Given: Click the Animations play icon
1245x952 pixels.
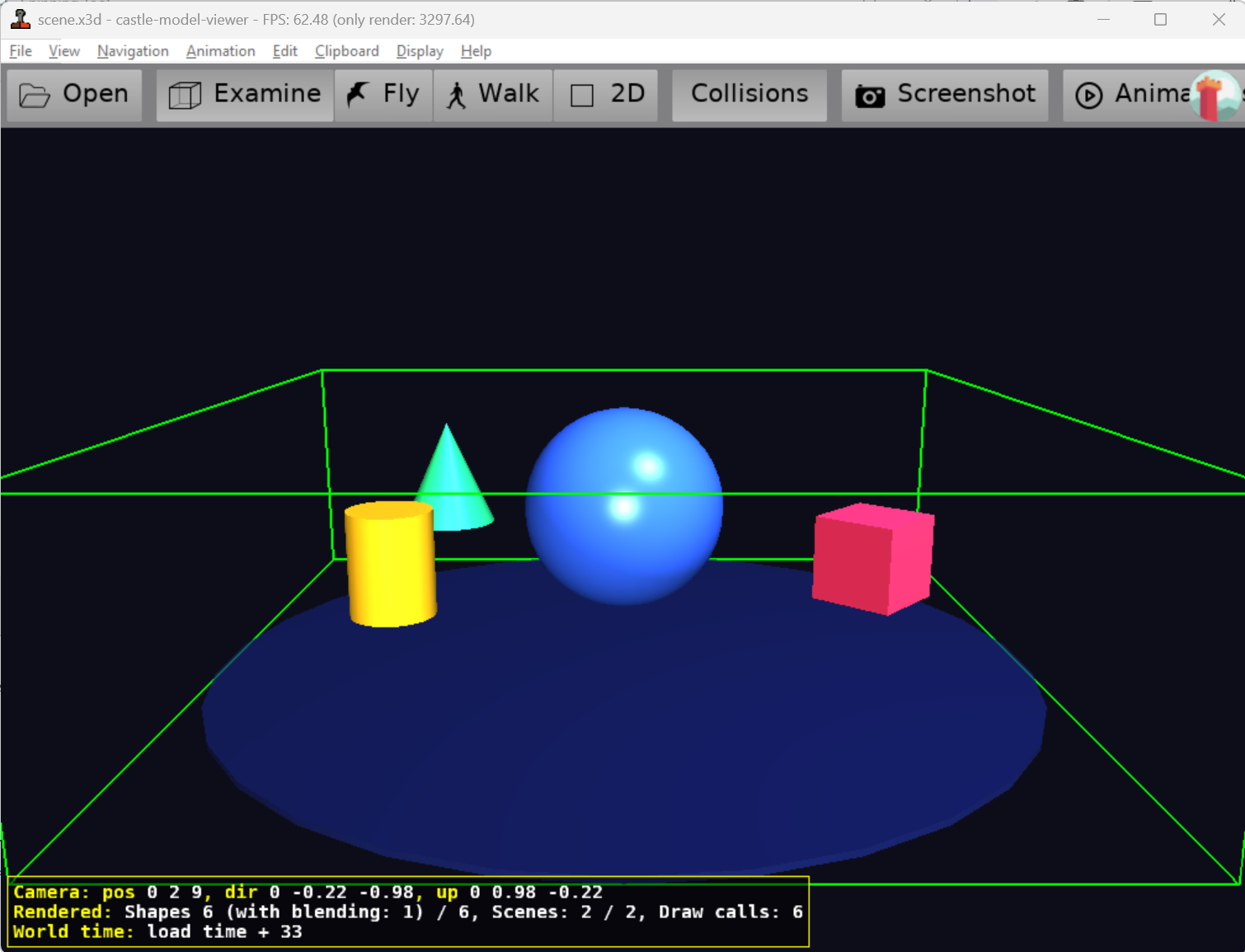Looking at the screenshot, I should [1088, 96].
